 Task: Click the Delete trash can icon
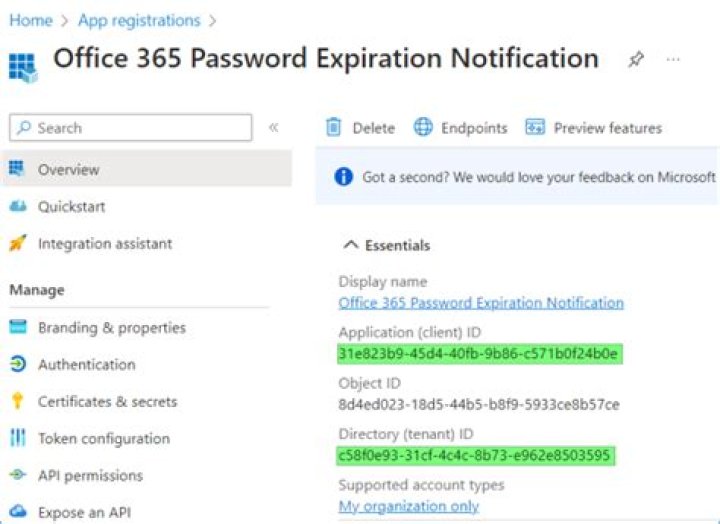333,127
